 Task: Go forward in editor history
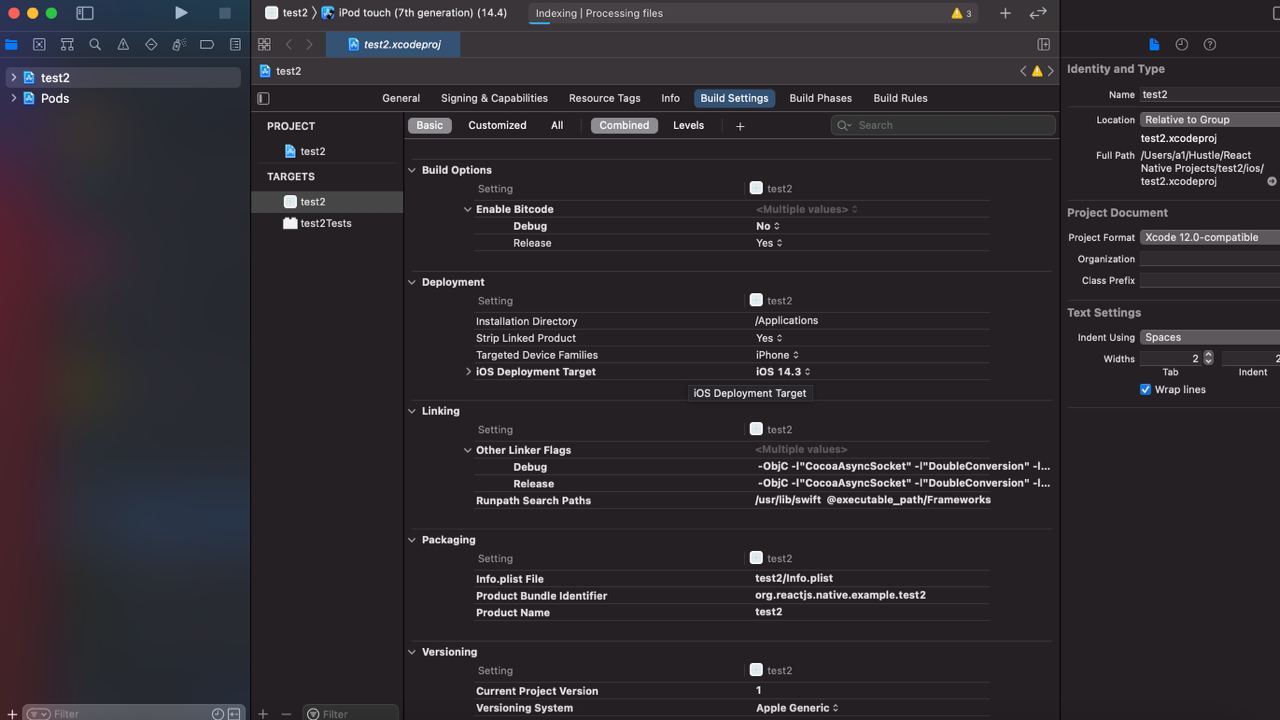[x=309, y=44]
